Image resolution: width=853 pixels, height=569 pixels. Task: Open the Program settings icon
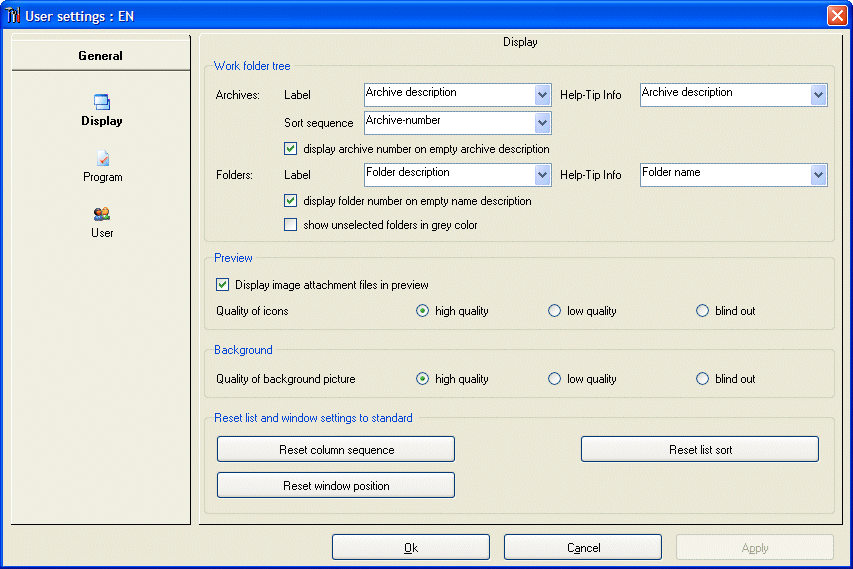(103, 158)
